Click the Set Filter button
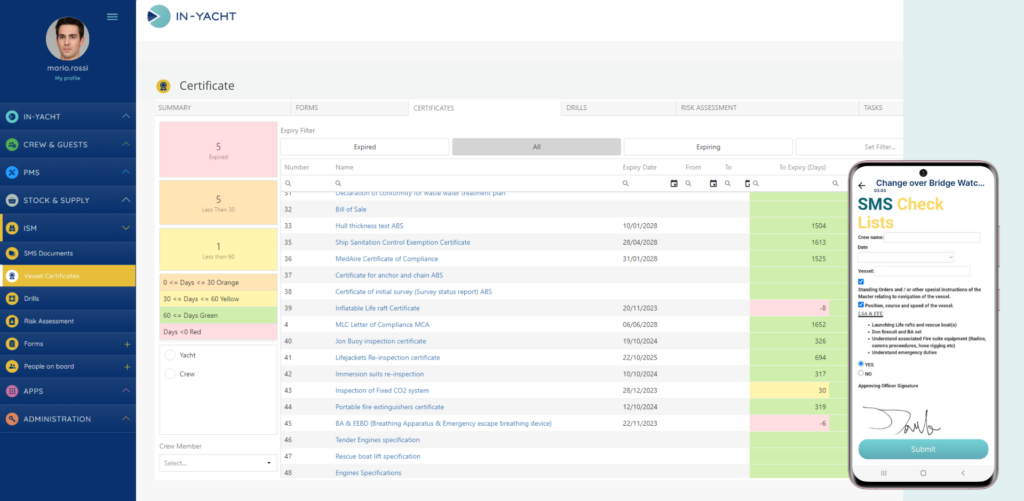This screenshot has width=1024, height=501. pos(849,147)
